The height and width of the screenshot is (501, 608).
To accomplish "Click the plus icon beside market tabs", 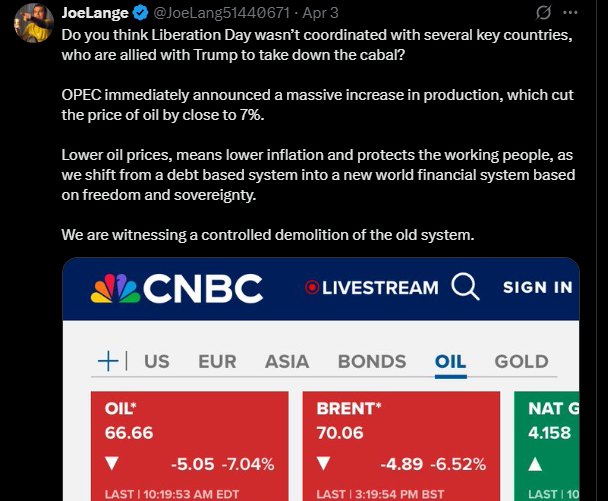I will pos(108,361).
